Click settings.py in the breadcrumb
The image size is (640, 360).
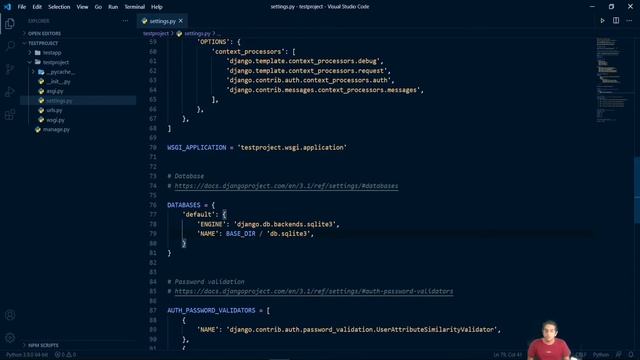pyautogui.click(x=197, y=33)
